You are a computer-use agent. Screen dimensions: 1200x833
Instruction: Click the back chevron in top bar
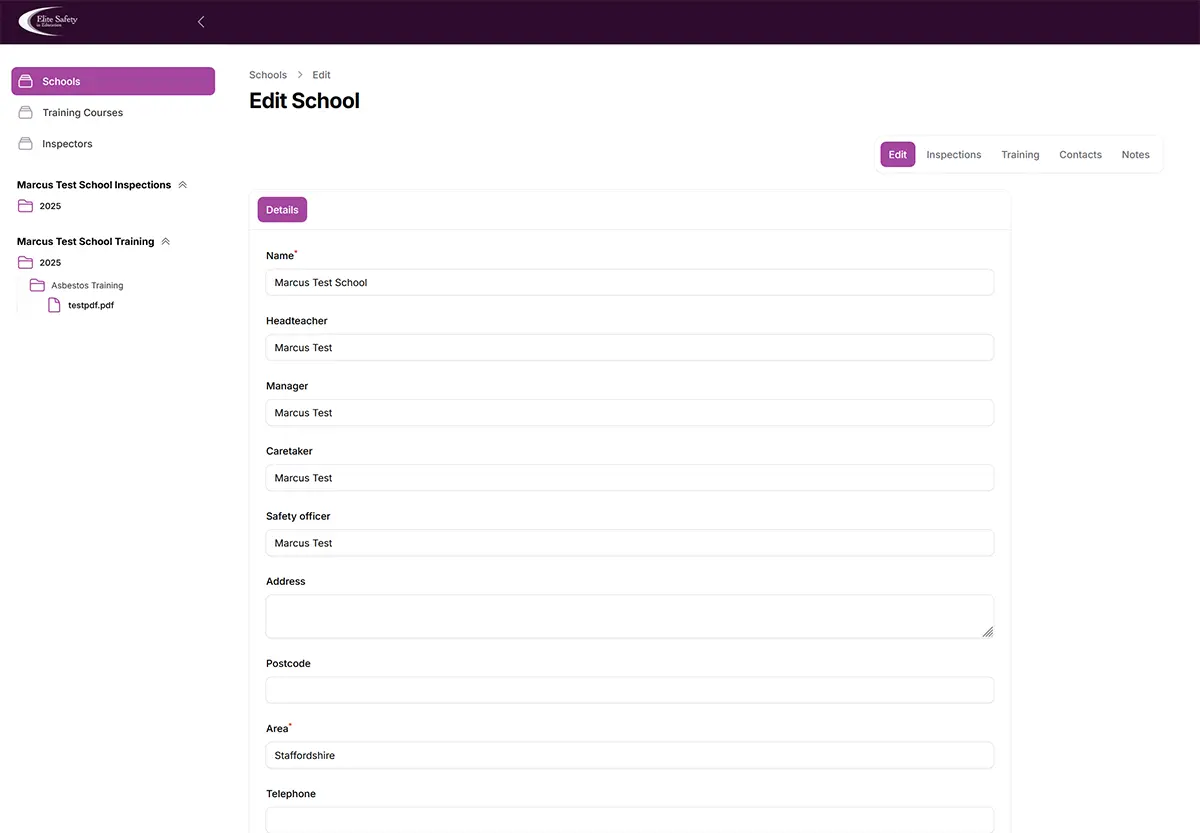coord(200,21)
